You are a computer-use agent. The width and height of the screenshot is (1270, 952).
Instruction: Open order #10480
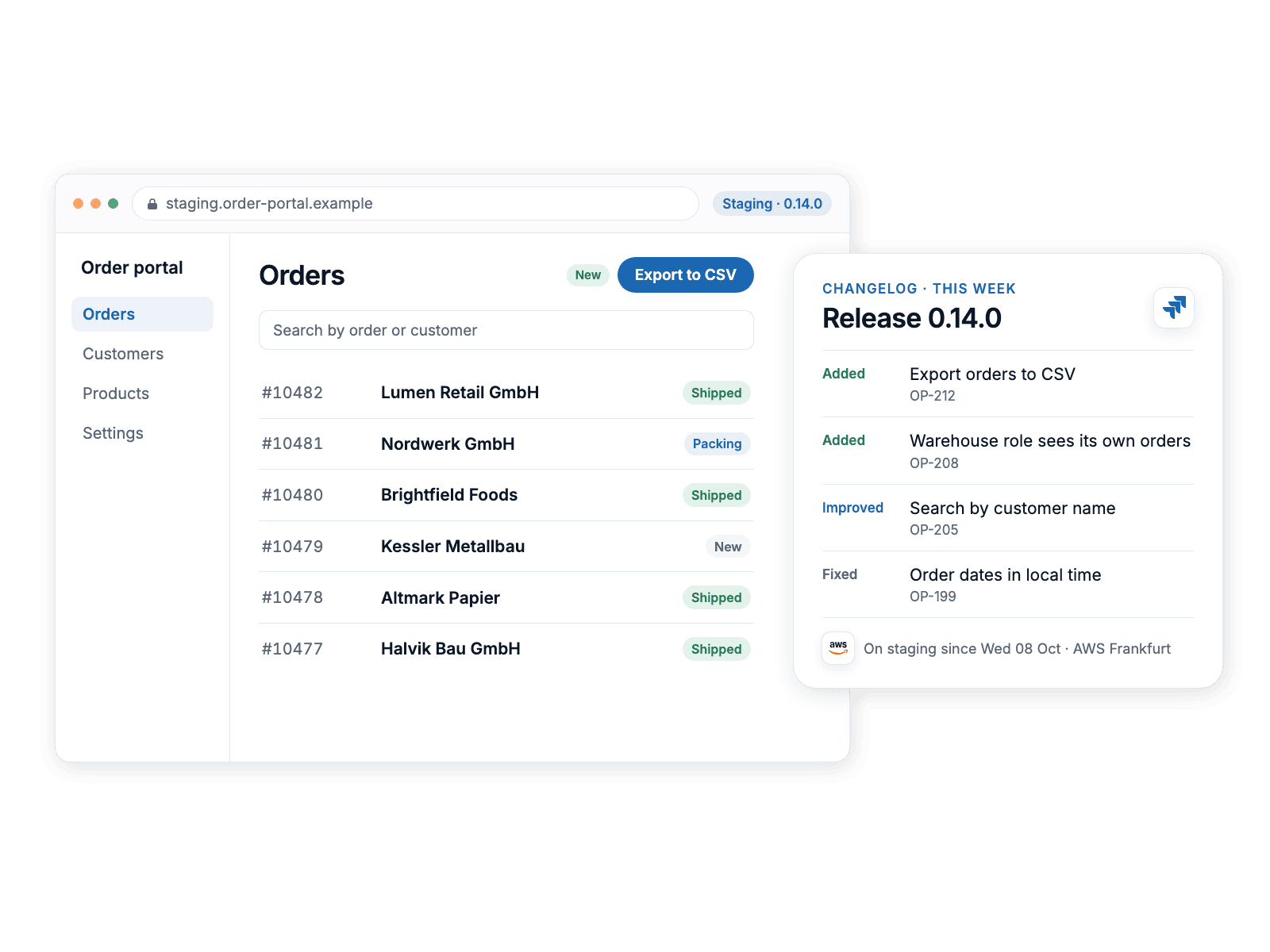coord(292,495)
